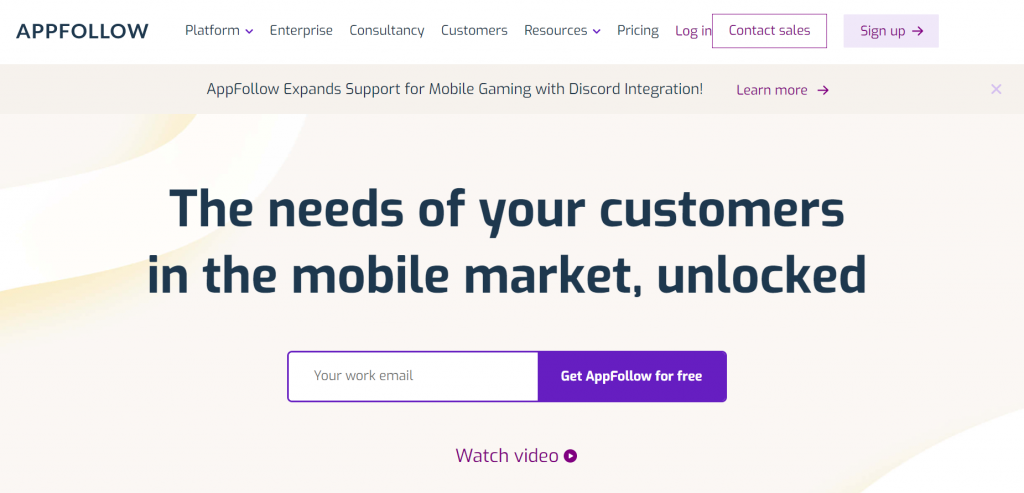Click the play icon beside Watch video

570,456
